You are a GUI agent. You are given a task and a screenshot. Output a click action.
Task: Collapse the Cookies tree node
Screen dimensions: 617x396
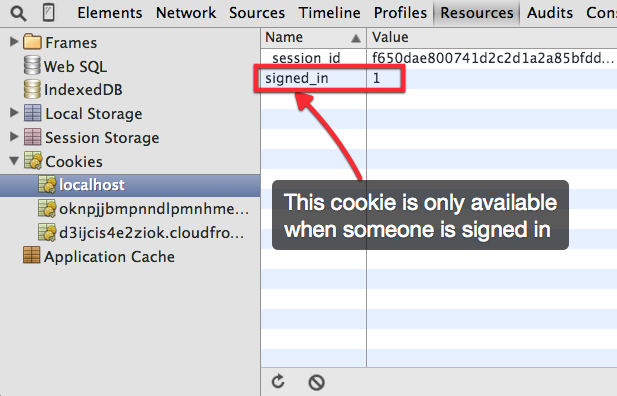[x=14, y=161]
